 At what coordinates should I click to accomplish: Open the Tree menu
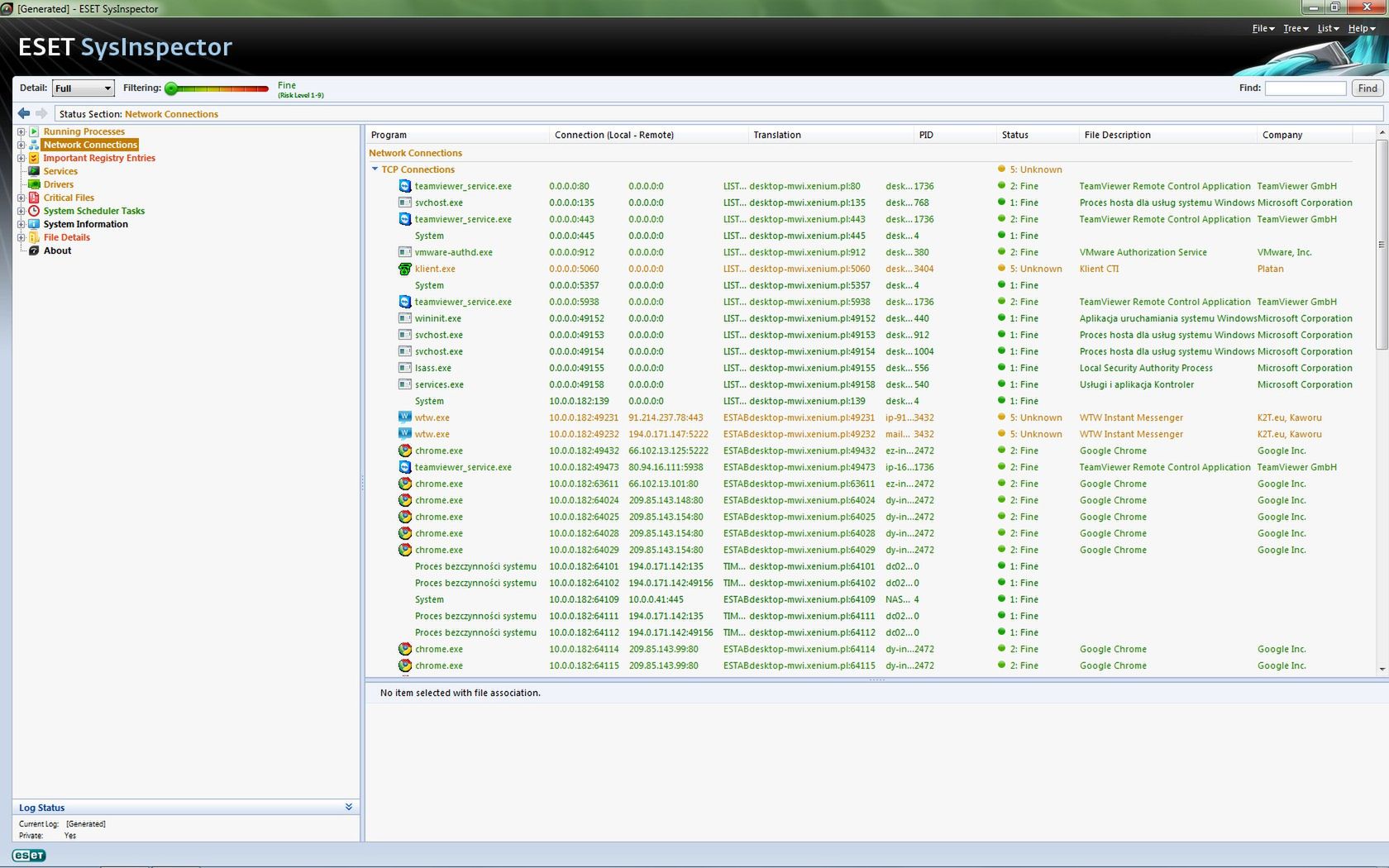[x=1295, y=28]
